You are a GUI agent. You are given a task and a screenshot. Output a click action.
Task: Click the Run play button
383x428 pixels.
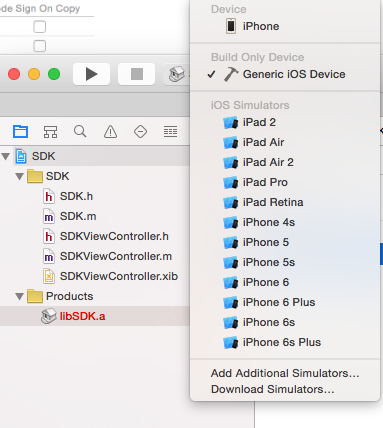tap(91, 74)
